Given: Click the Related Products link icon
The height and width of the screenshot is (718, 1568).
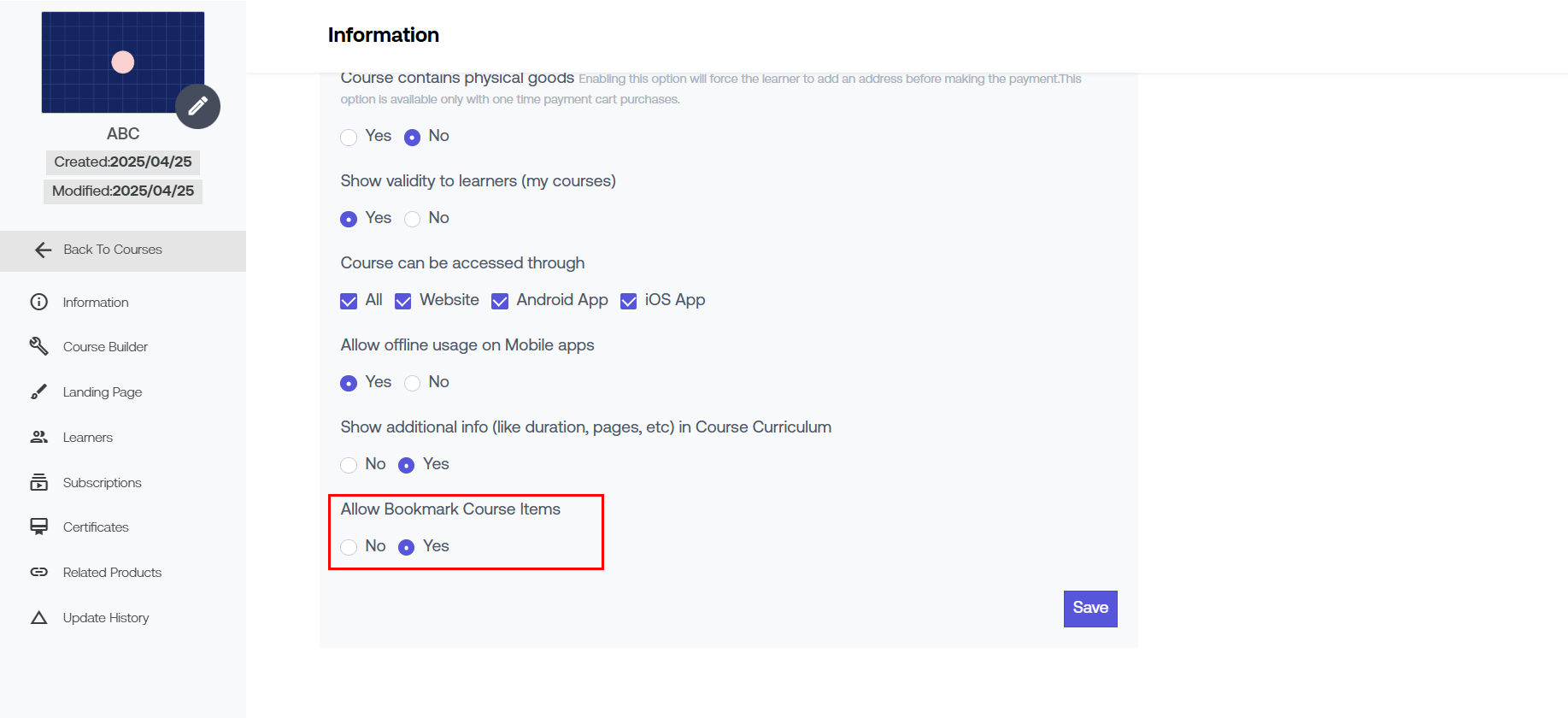Looking at the screenshot, I should tap(39, 572).
